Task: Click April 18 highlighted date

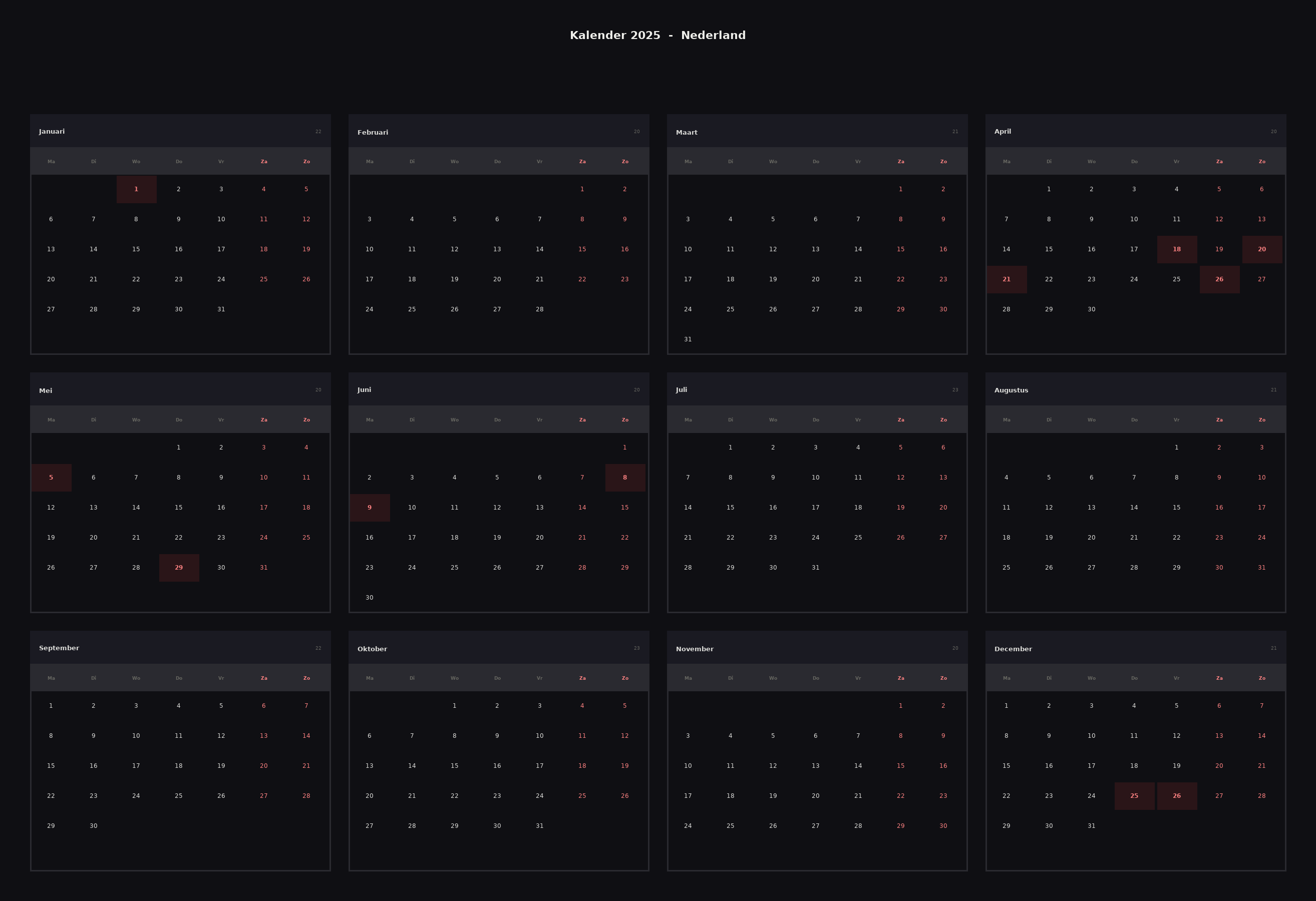Action: pos(1177,250)
